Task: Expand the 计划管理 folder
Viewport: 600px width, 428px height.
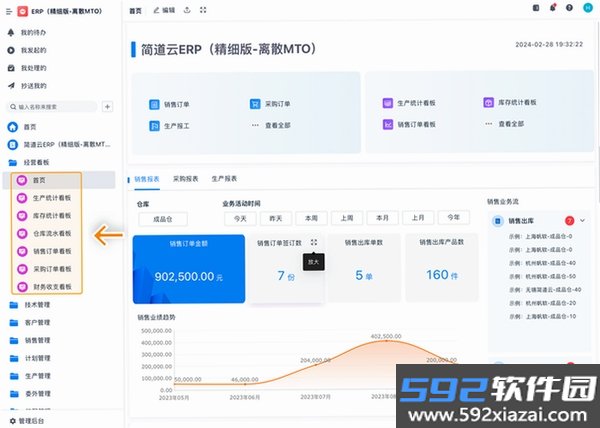Action: (x=30, y=358)
